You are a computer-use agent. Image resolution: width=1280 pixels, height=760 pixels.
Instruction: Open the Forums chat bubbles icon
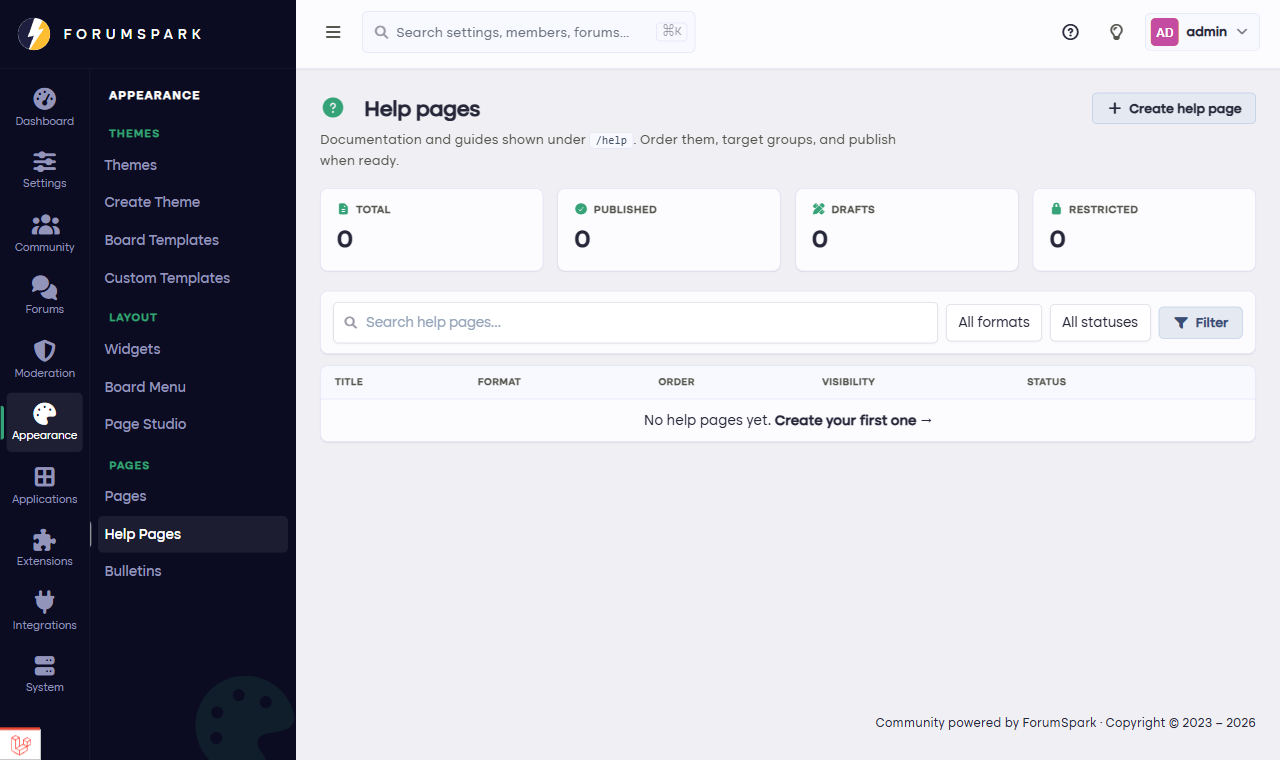[x=45, y=287]
